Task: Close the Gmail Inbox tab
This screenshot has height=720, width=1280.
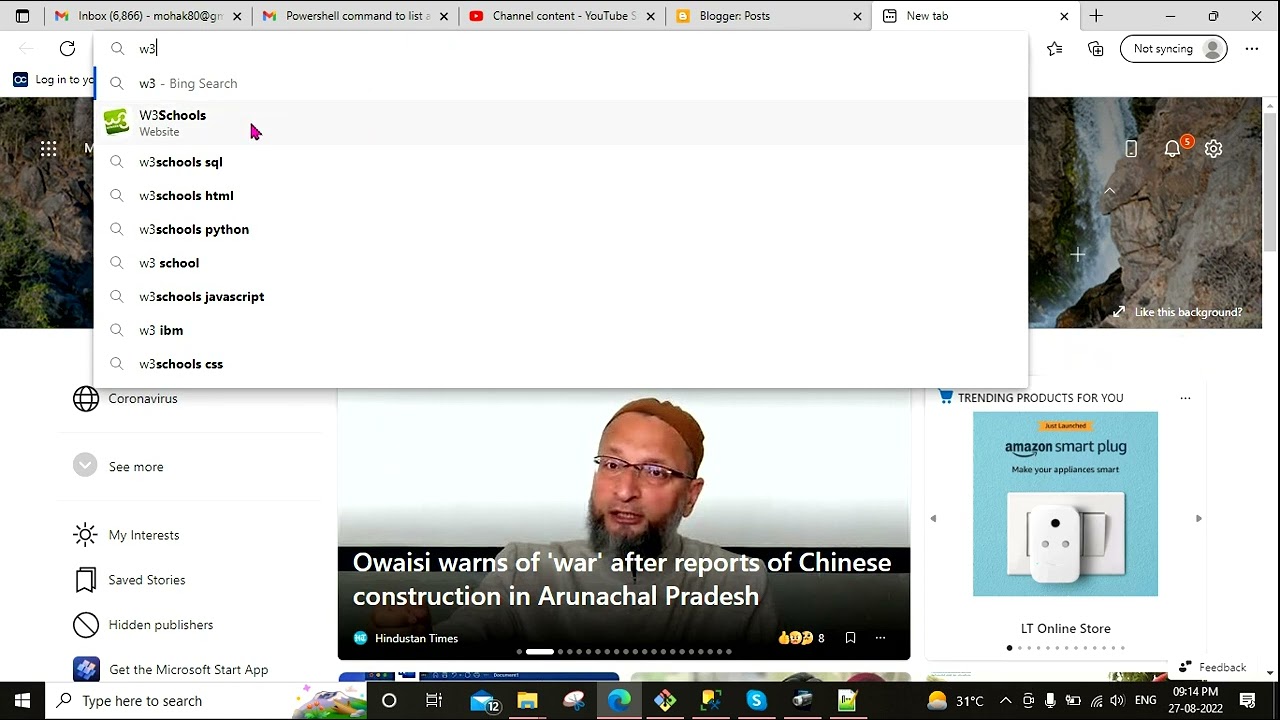Action: [x=237, y=16]
